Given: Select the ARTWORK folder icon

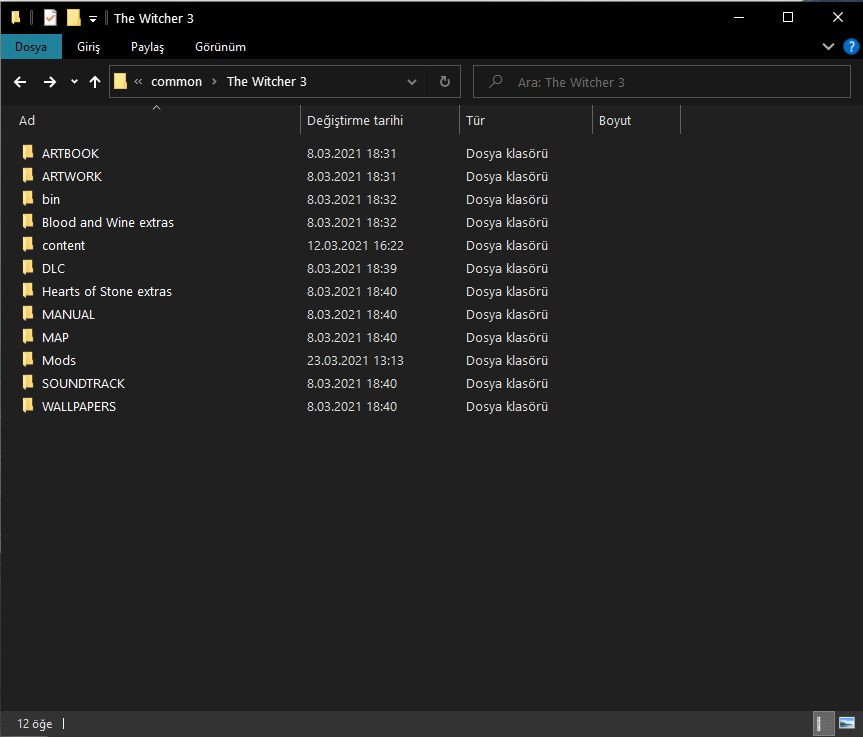Looking at the screenshot, I should point(28,176).
